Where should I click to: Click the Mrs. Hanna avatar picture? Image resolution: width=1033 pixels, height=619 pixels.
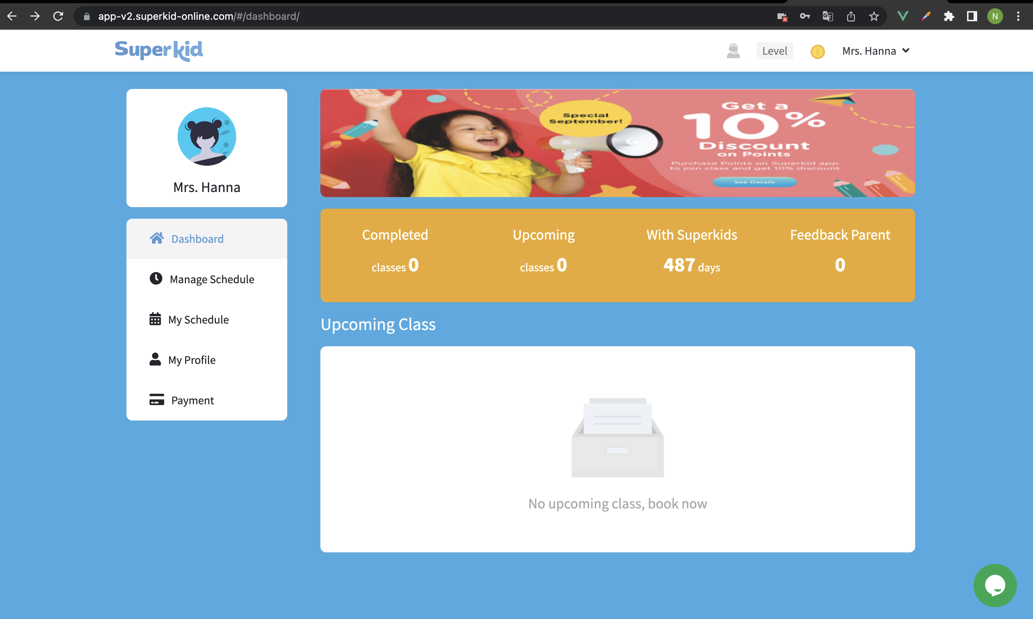point(207,136)
